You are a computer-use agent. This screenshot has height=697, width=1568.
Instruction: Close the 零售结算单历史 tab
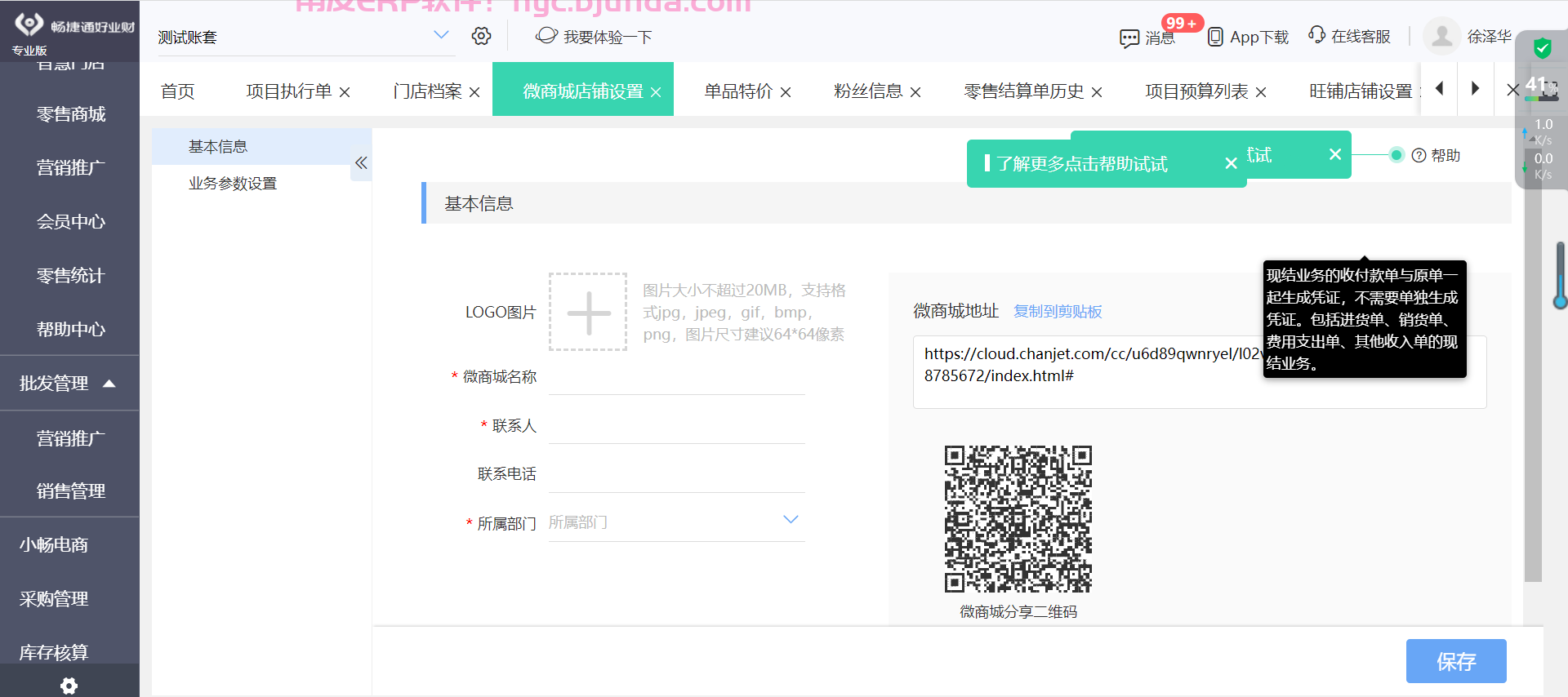coord(1097,92)
